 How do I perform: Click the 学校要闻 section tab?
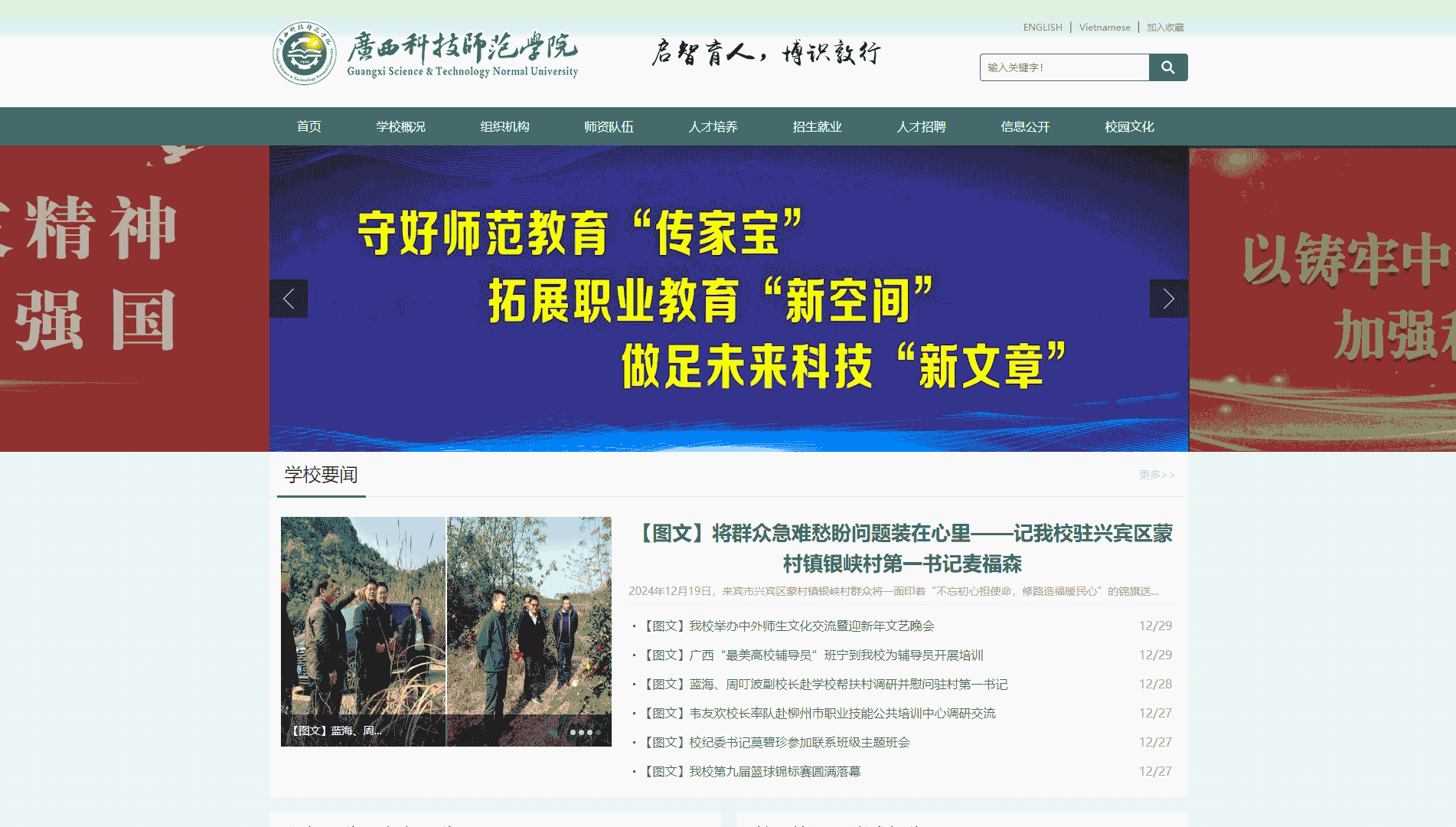point(322,475)
